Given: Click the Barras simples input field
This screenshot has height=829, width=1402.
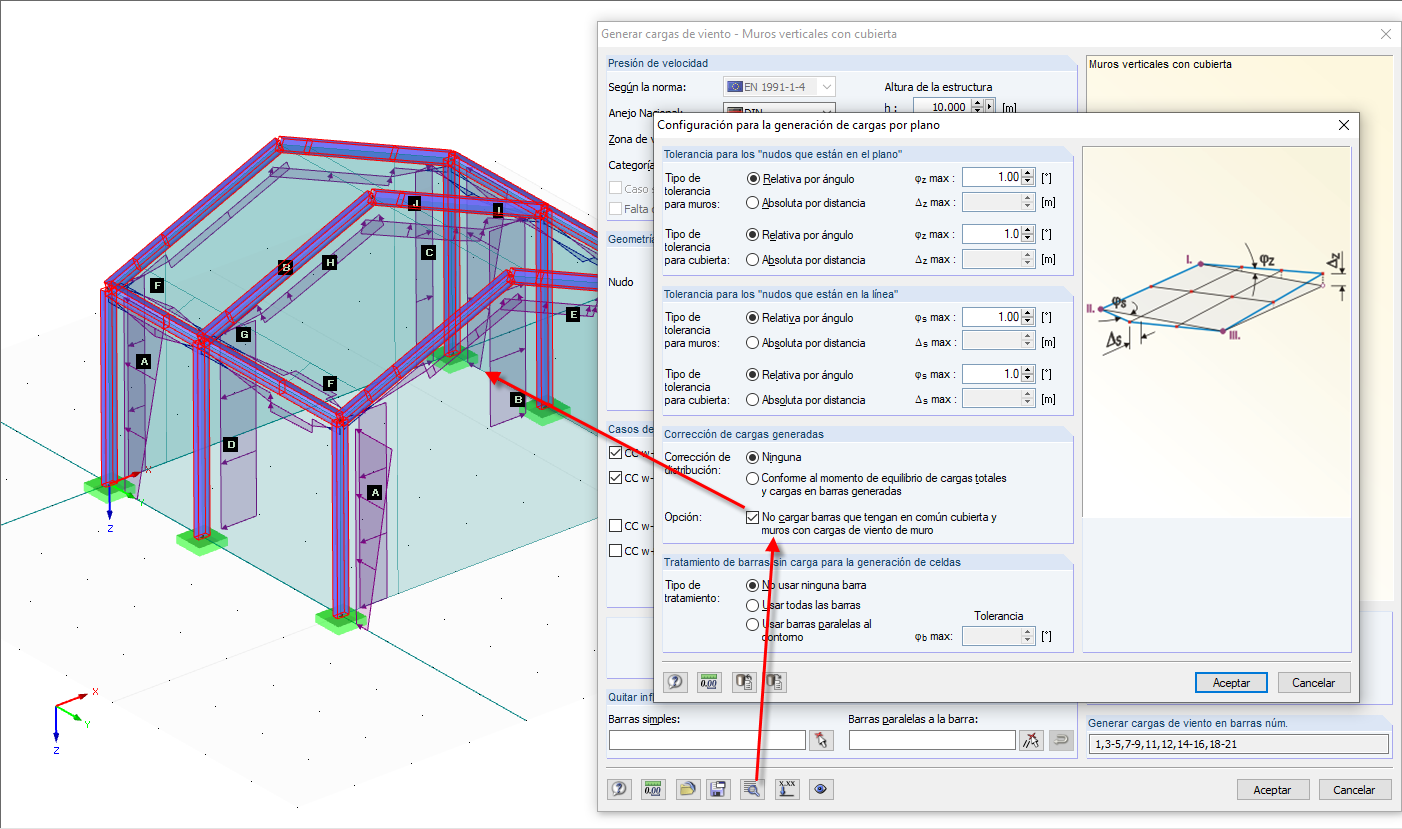Looking at the screenshot, I should [707, 740].
